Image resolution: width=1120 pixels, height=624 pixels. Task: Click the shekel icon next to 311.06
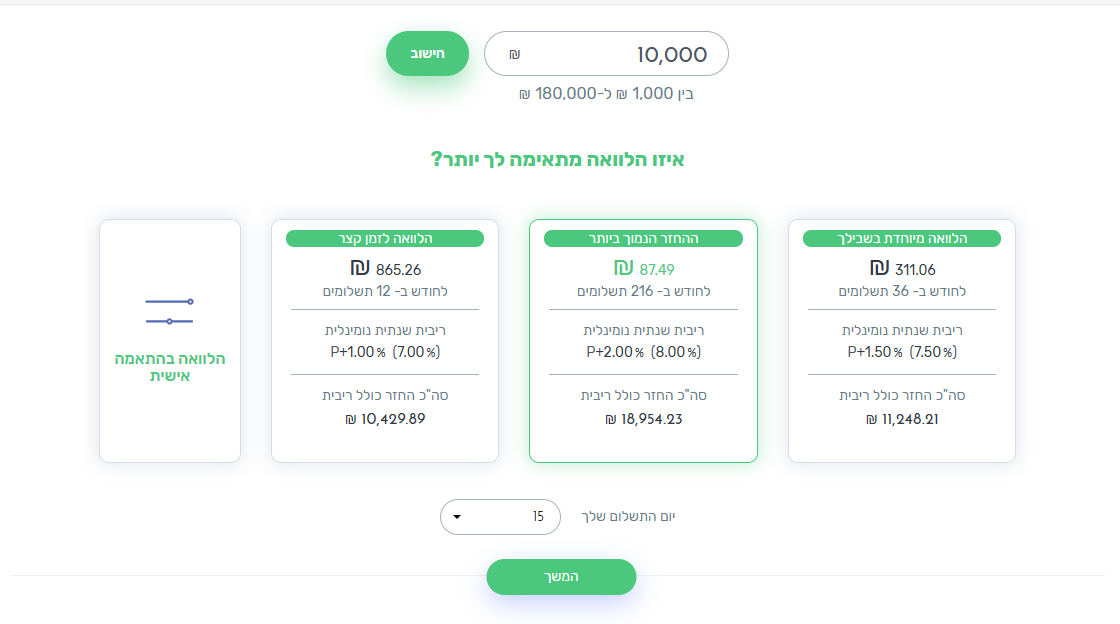[879, 268]
